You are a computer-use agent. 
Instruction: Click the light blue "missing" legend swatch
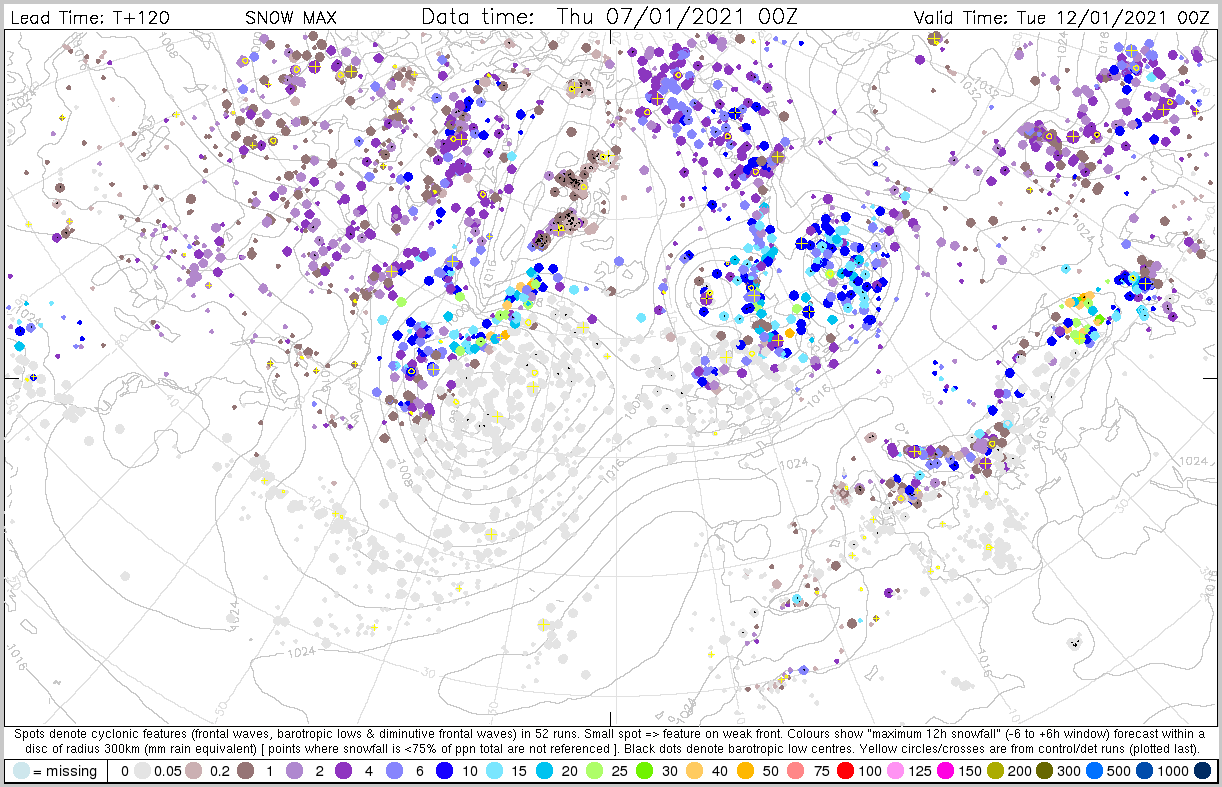click(x=21, y=771)
